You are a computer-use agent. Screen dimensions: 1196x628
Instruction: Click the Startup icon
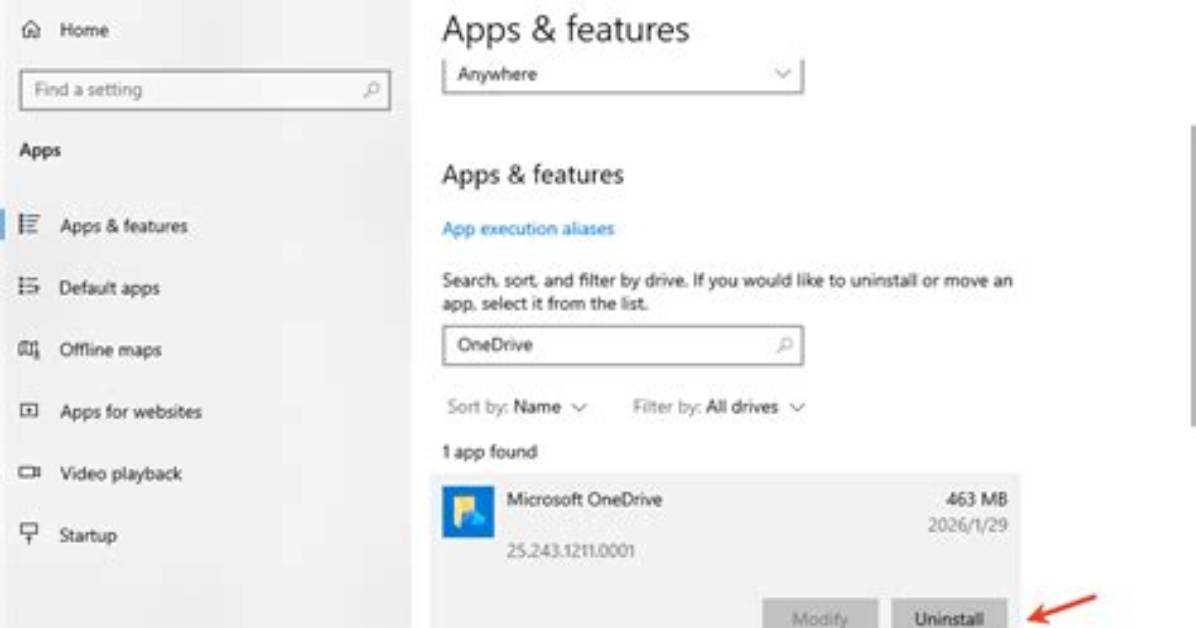pos(29,533)
